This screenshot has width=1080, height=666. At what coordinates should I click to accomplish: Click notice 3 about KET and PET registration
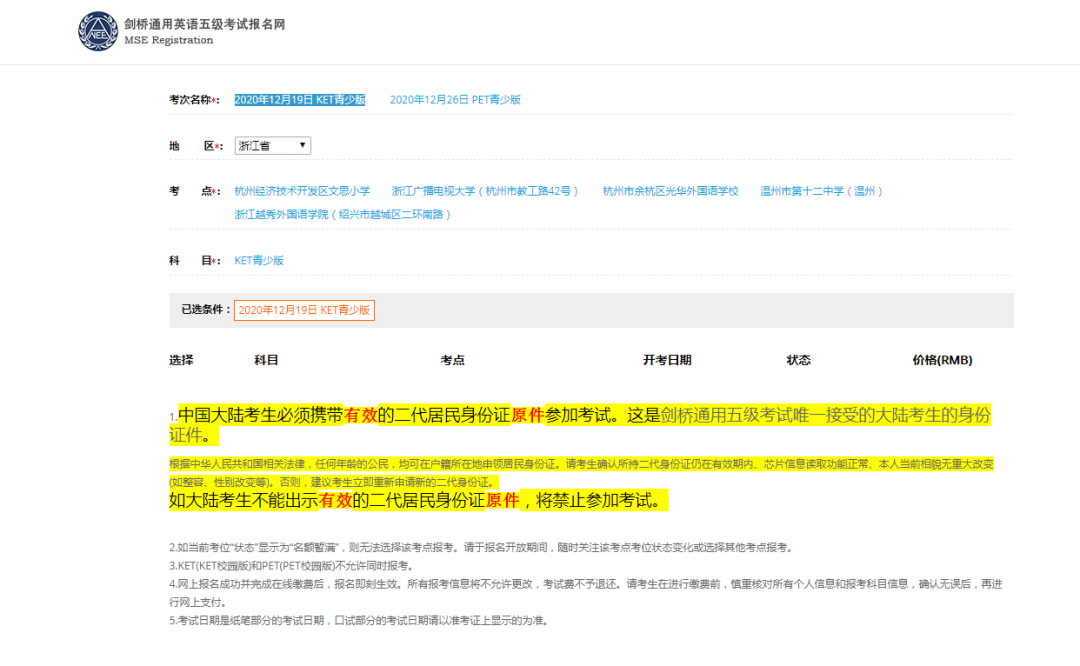click(292, 566)
